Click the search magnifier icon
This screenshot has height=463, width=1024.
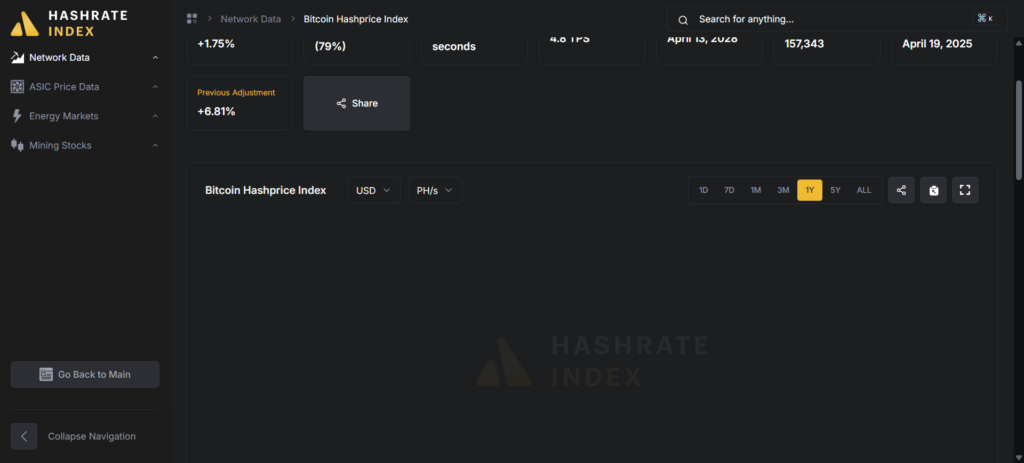[x=683, y=20]
